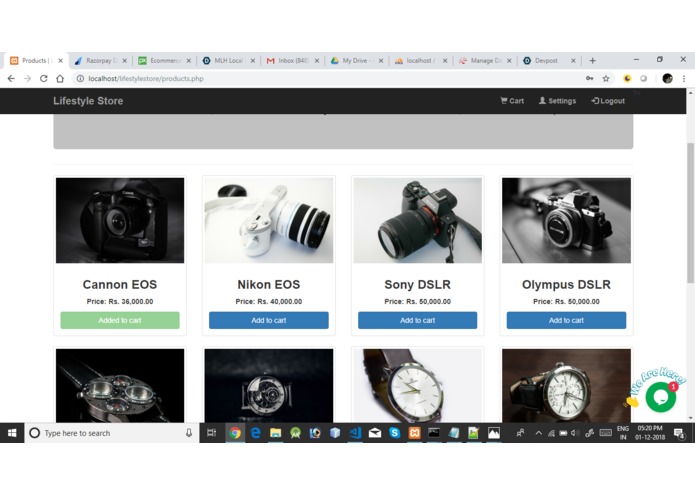This screenshot has width=695, height=494.
Task: Open the Photos app taskbar icon
Action: [x=493, y=433]
